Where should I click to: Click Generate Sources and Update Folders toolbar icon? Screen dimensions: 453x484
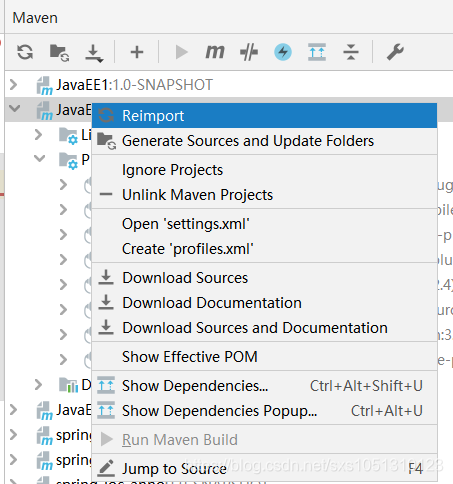(59, 53)
